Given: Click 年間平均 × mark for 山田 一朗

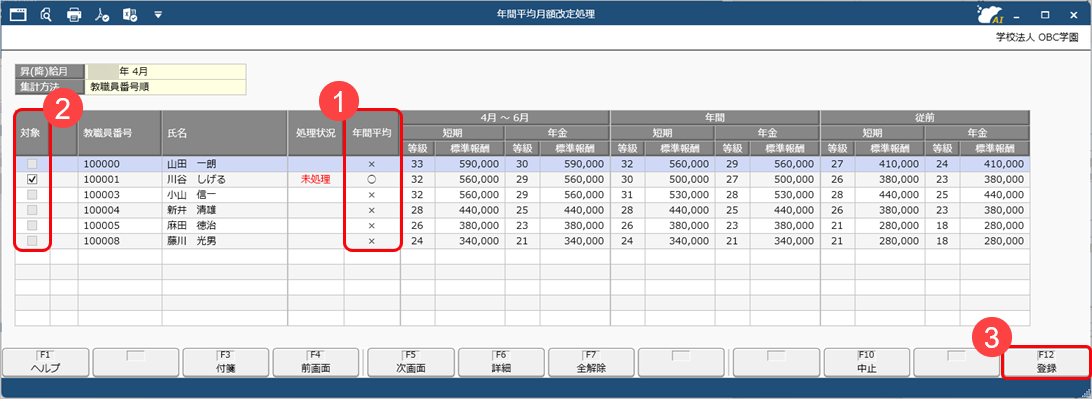Looking at the screenshot, I should pyautogui.click(x=372, y=164).
